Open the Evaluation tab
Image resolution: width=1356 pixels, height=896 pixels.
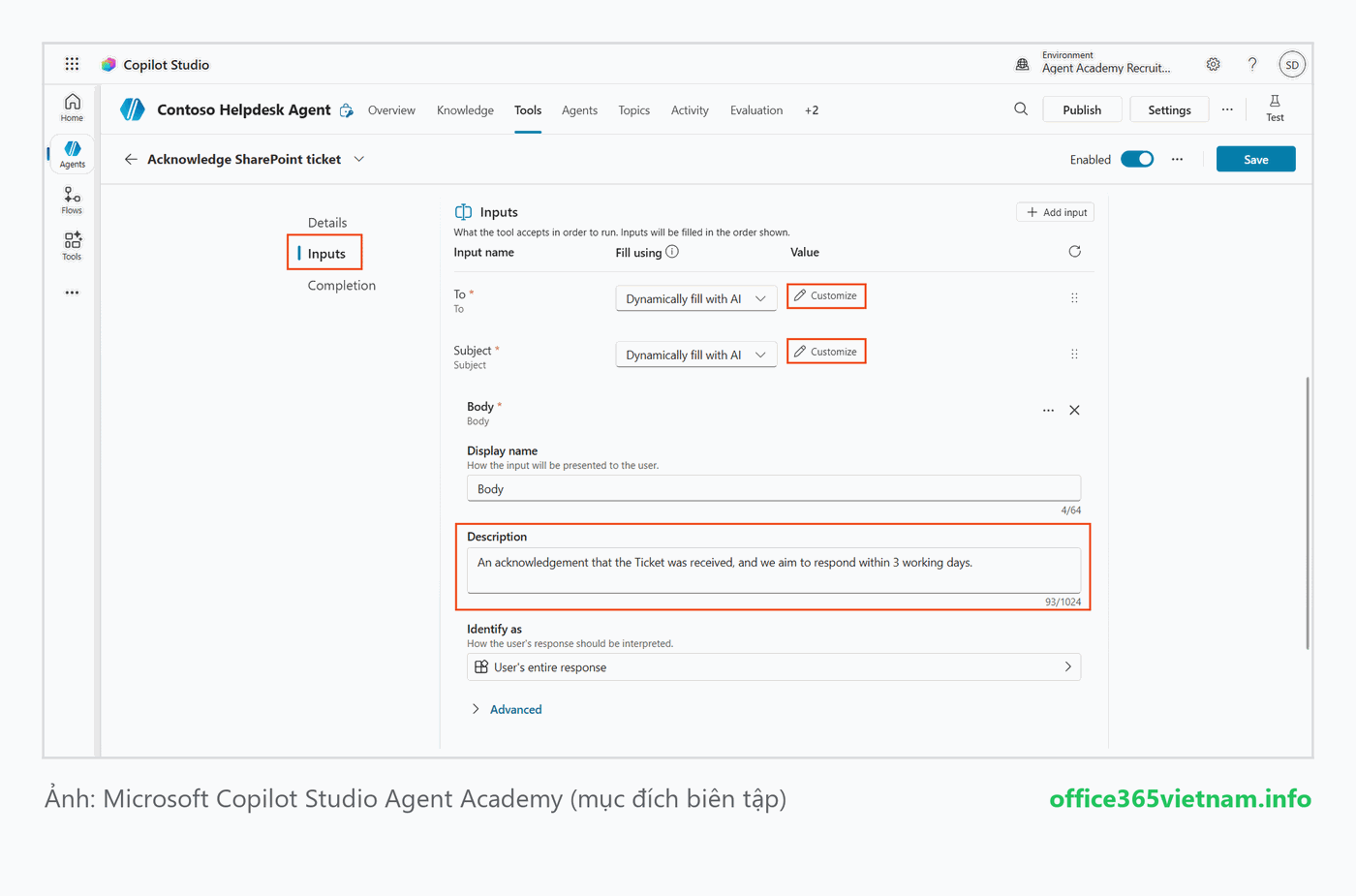(756, 110)
